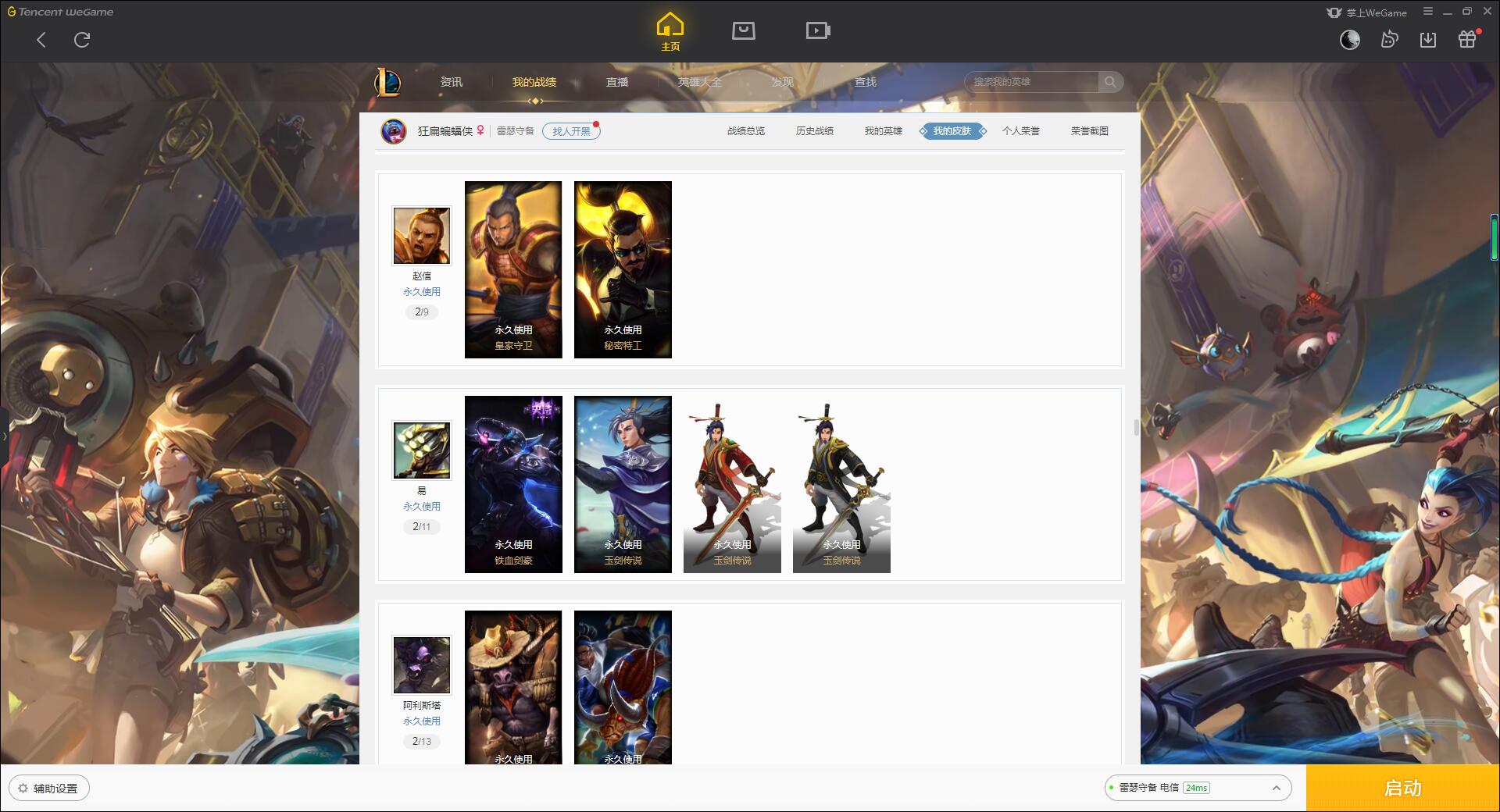Click the green page scrollbar thumb
This screenshot has height=812, width=1500.
(x=1494, y=237)
